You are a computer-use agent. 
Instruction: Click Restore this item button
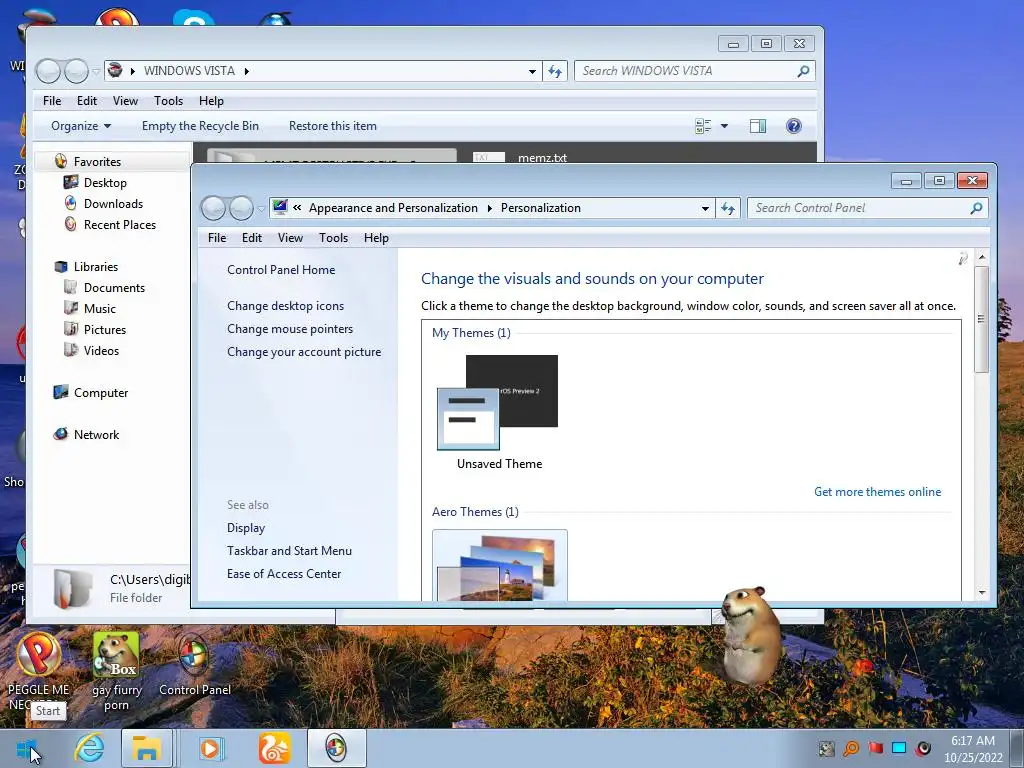[333, 126]
